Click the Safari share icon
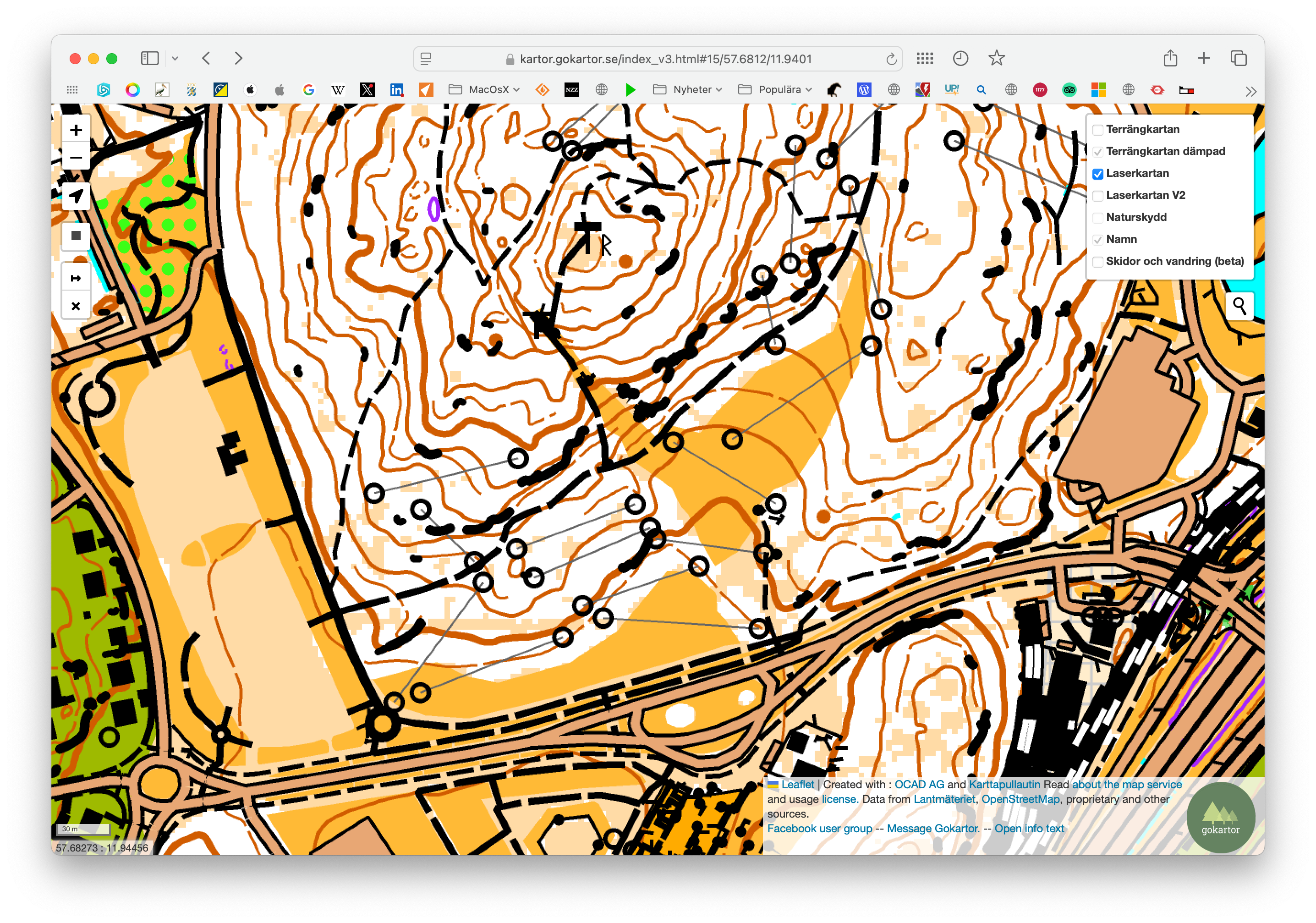The width and height of the screenshot is (1316, 923). pyautogui.click(x=1170, y=59)
